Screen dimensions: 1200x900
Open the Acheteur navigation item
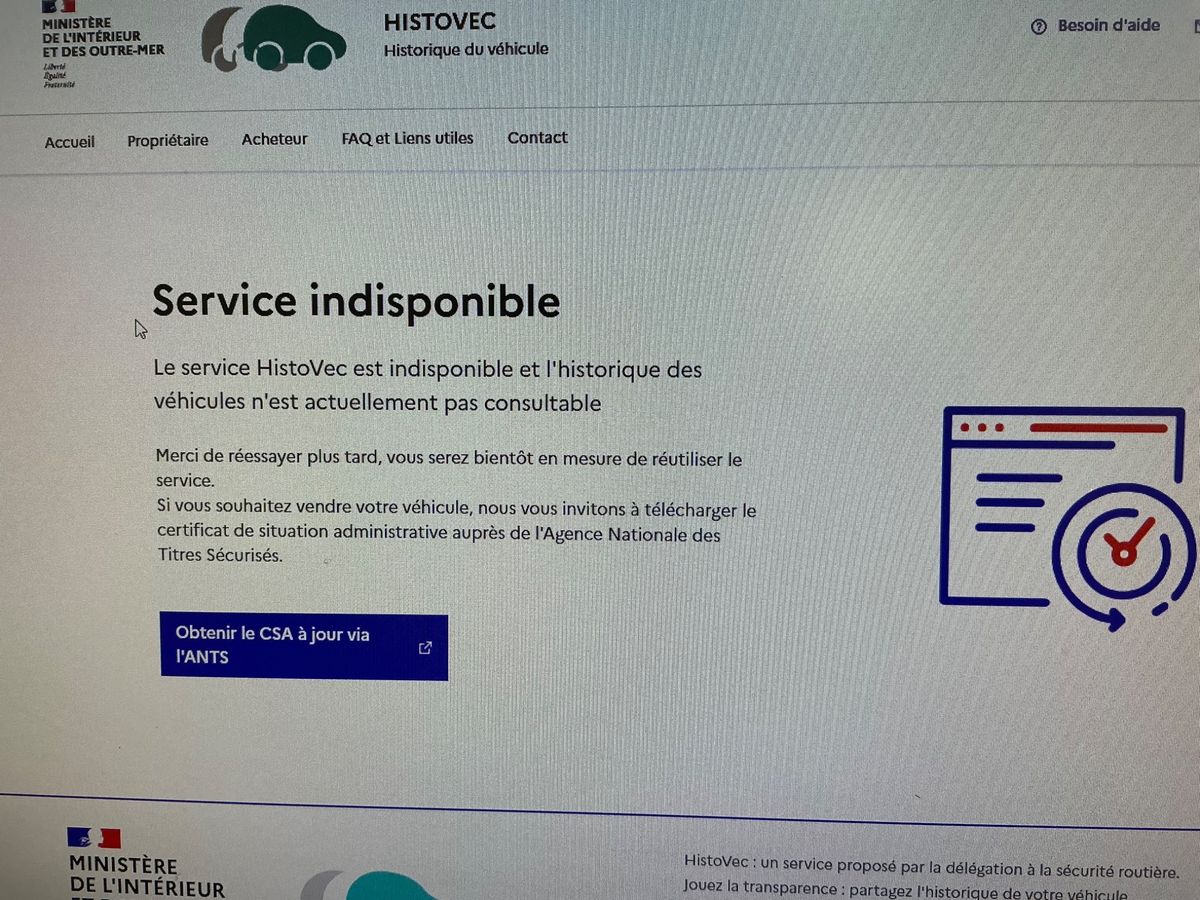point(275,140)
